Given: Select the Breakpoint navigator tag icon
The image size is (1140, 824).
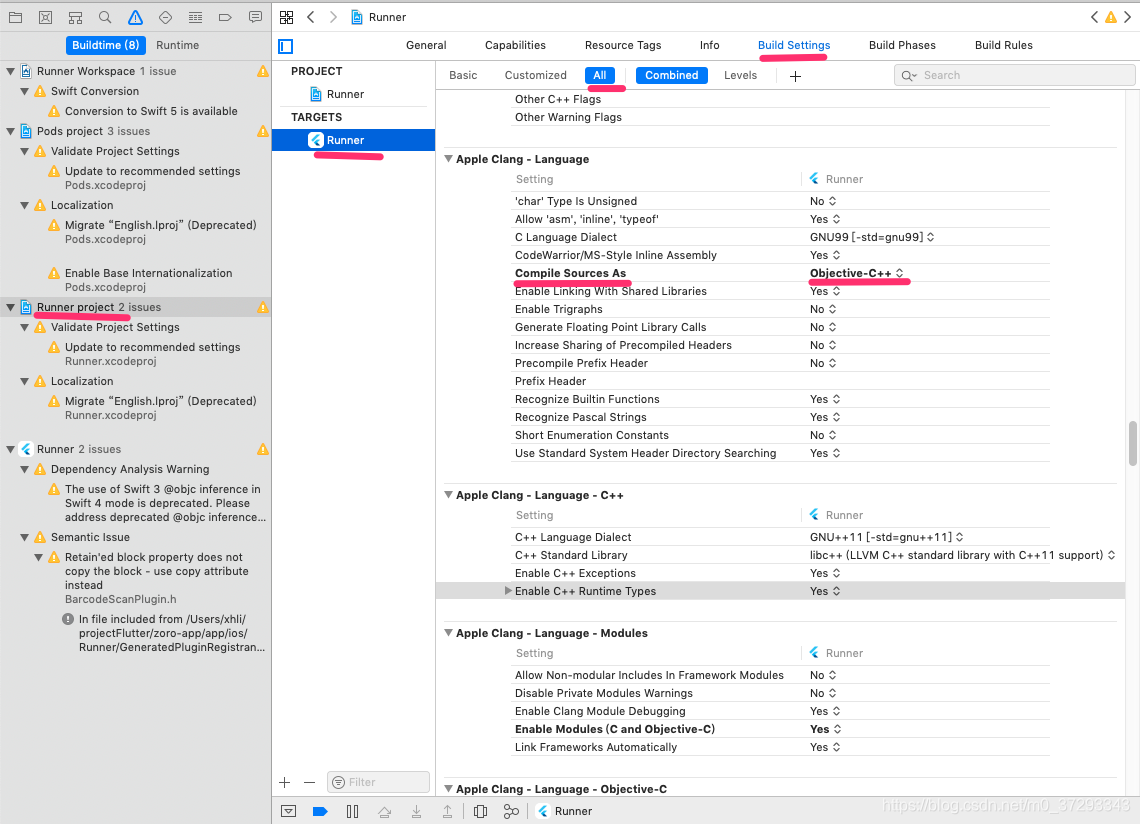Looking at the screenshot, I should [225, 17].
